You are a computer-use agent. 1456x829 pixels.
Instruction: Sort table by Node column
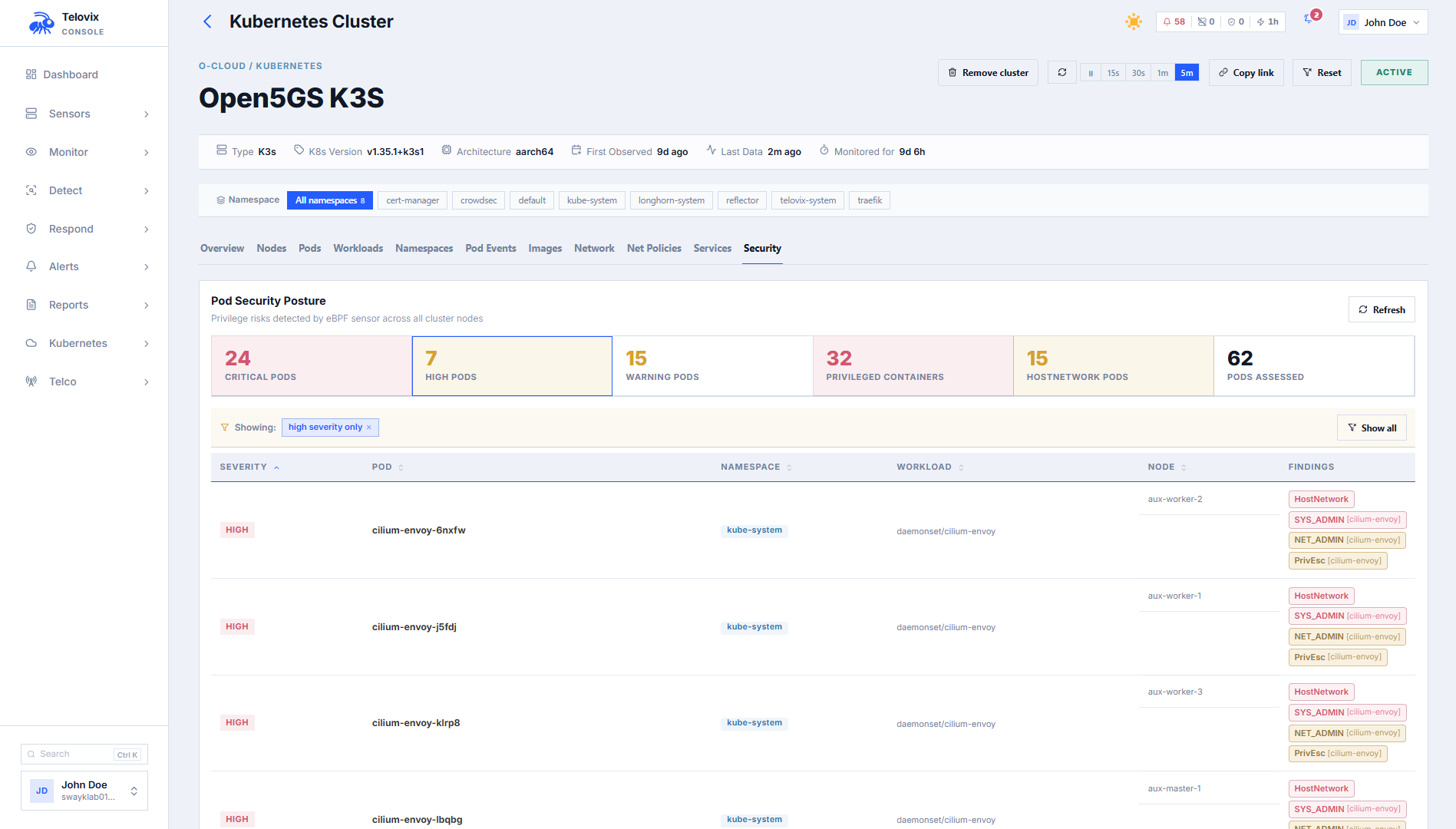click(1167, 467)
